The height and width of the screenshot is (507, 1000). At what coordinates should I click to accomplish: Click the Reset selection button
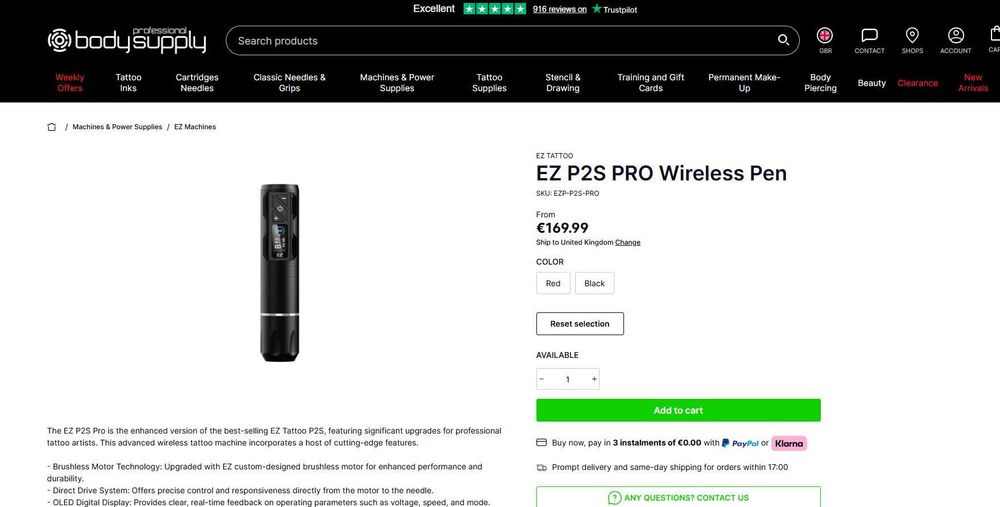click(x=580, y=323)
